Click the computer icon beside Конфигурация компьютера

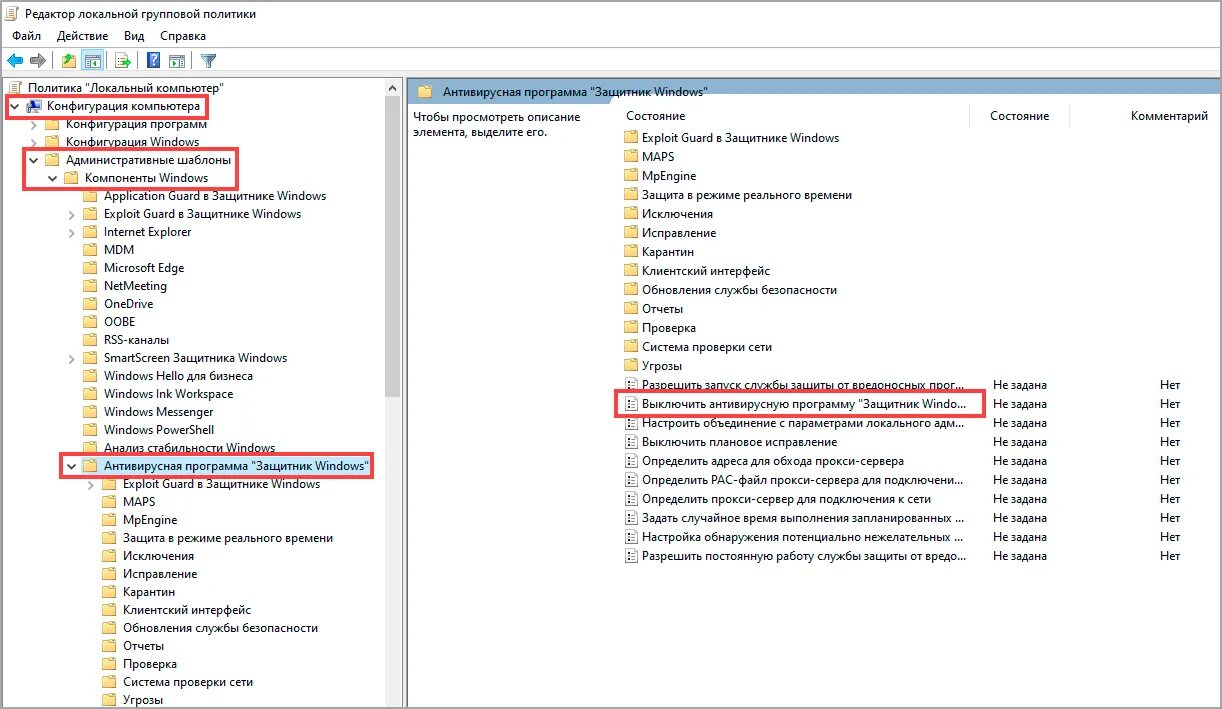pyautogui.click(x=34, y=106)
